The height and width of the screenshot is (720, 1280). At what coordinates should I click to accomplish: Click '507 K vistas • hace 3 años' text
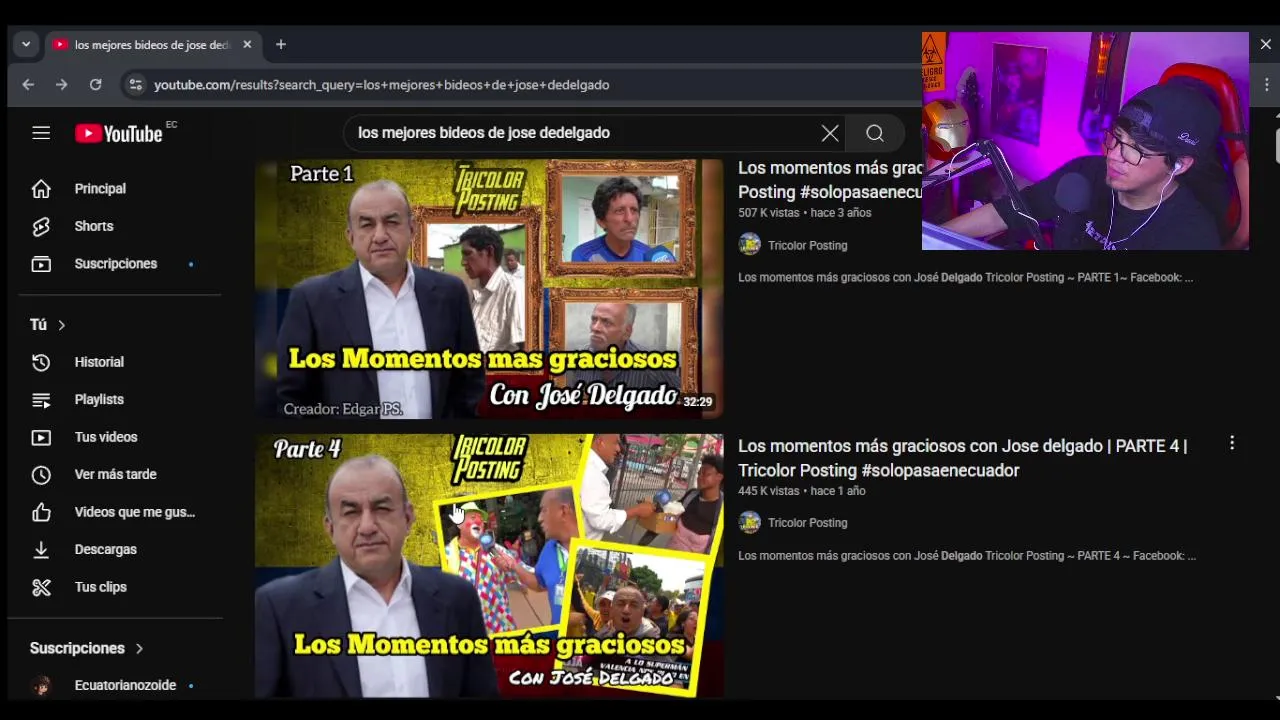click(804, 213)
